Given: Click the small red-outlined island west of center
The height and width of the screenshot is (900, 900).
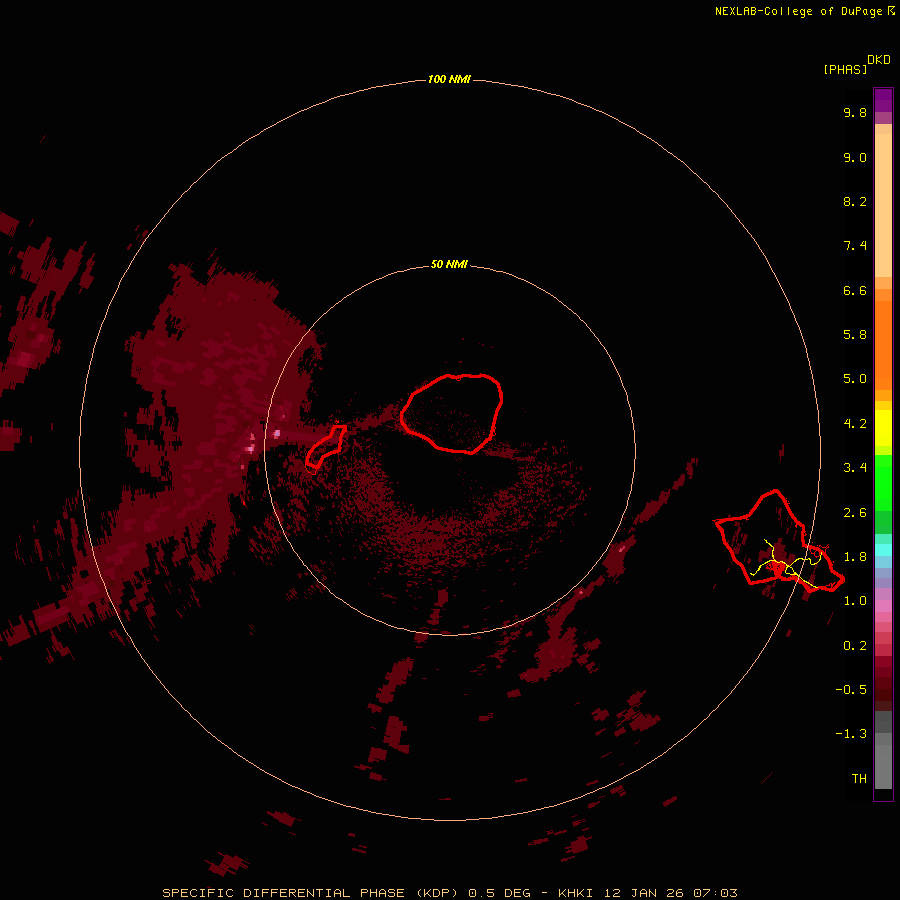Looking at the screenshot, I should point(326,446).
